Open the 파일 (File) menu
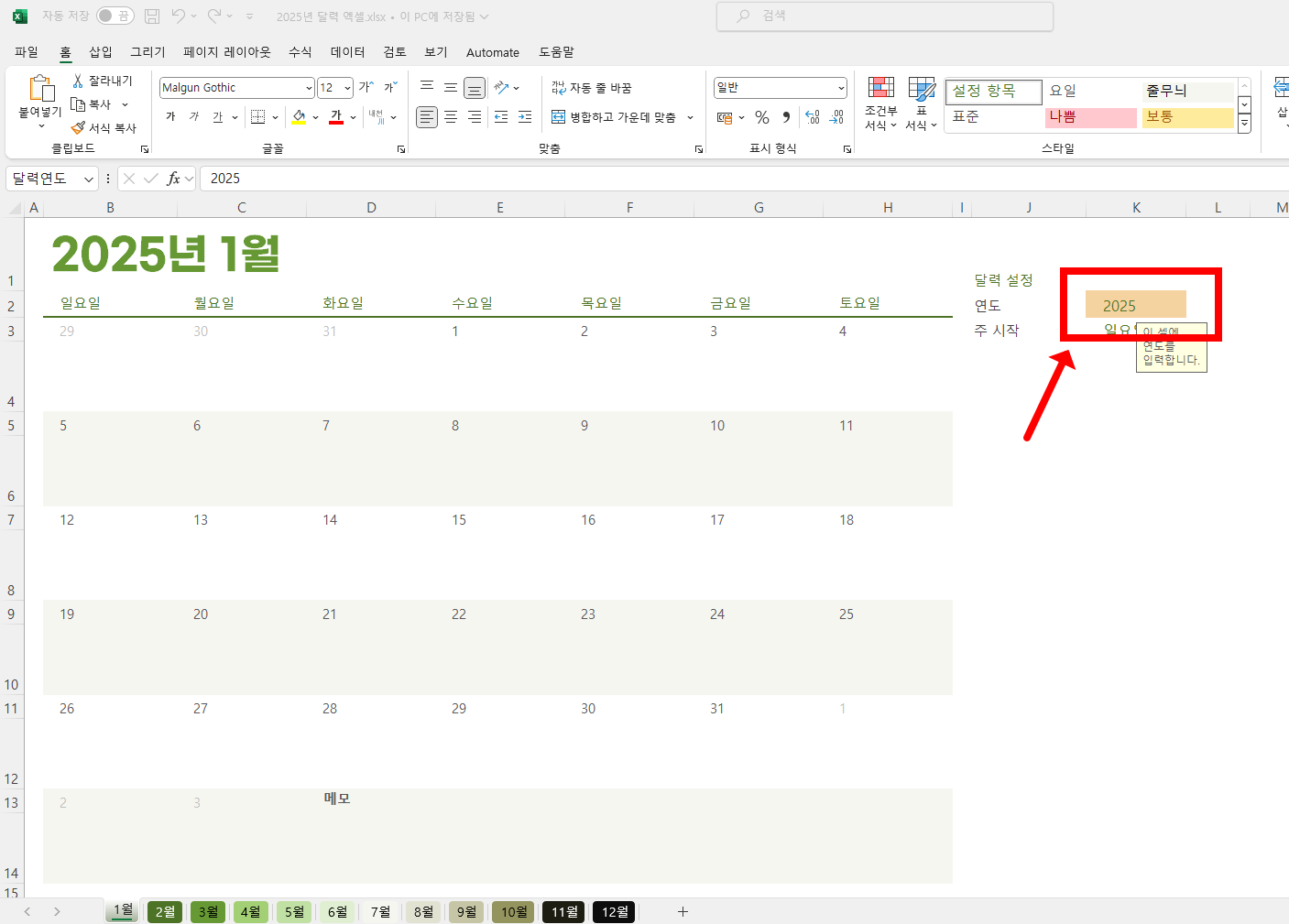 [27, 52]
